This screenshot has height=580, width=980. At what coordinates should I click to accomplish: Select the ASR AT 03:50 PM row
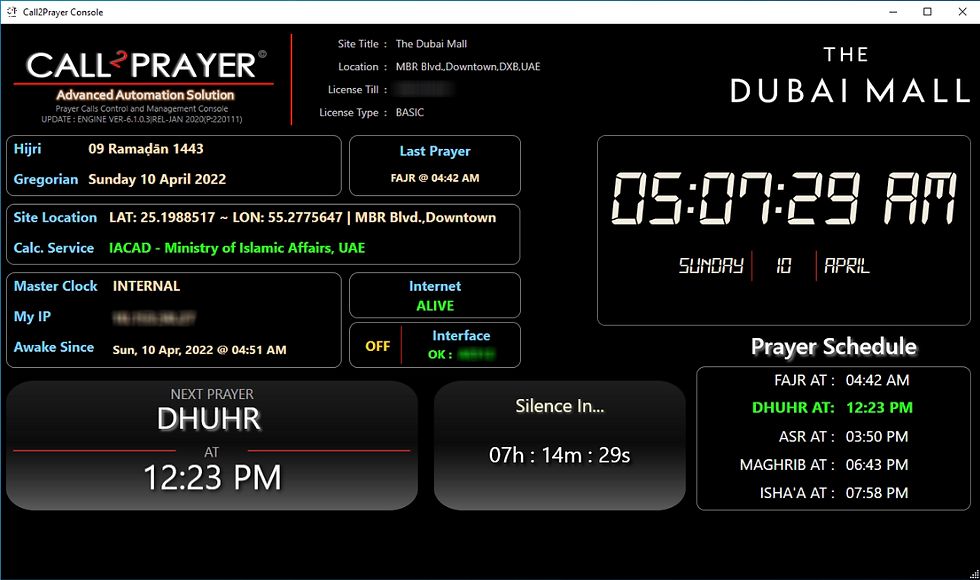pos(843,436)
